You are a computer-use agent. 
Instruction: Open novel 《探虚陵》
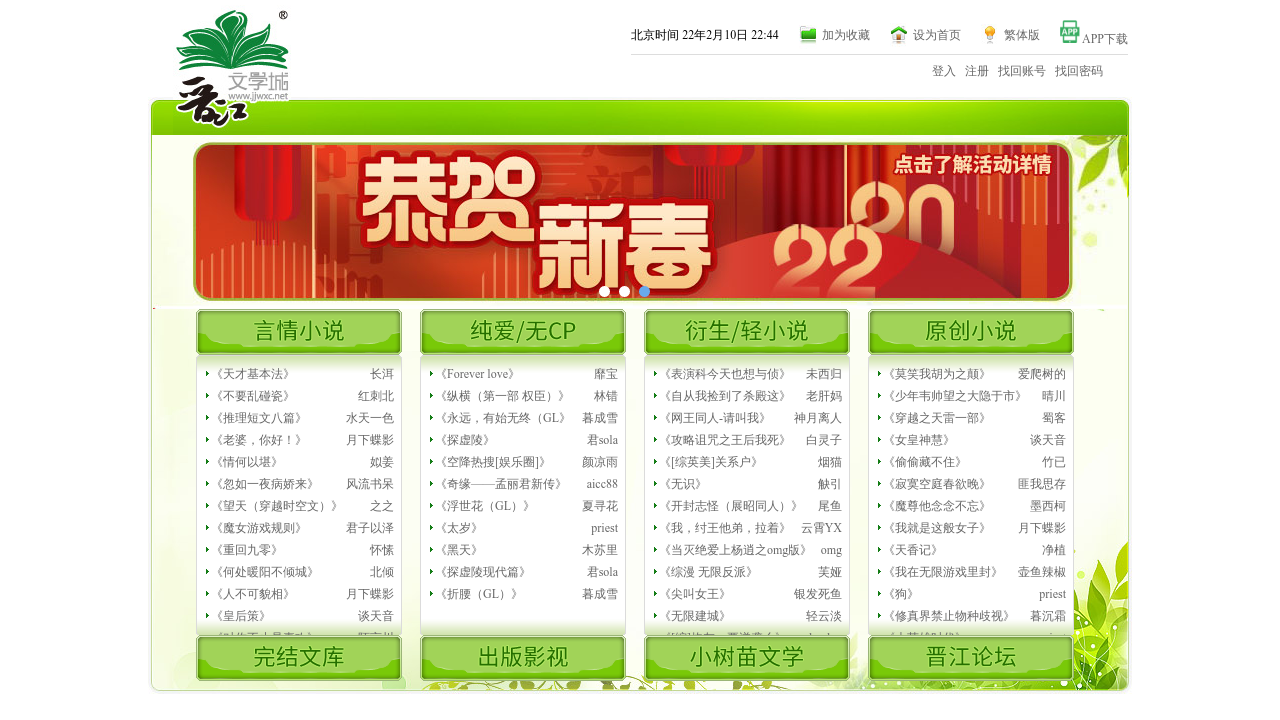[463, 440]
